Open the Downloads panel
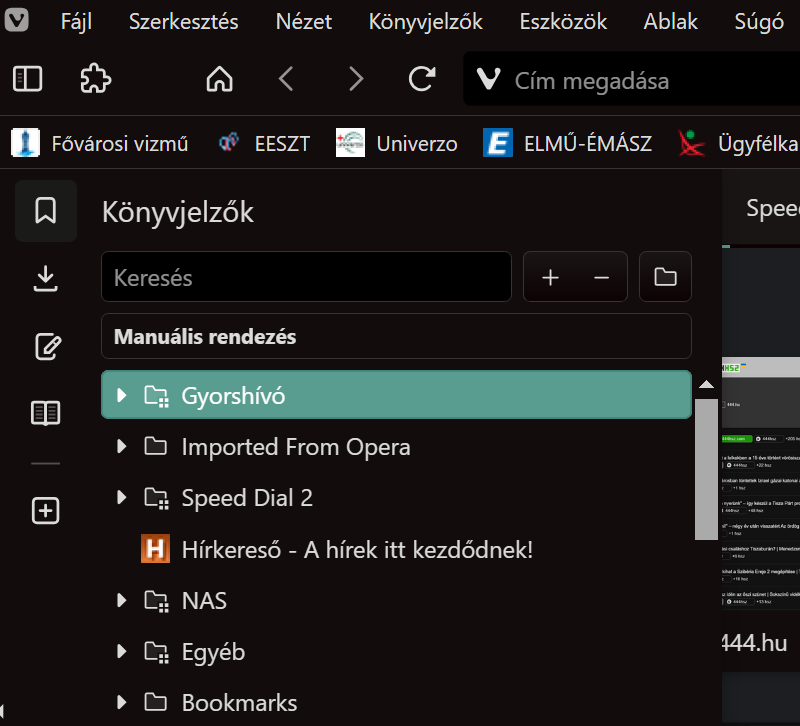Image resolution: width=800 pixels, height=726 pixels. click(45, 279)
